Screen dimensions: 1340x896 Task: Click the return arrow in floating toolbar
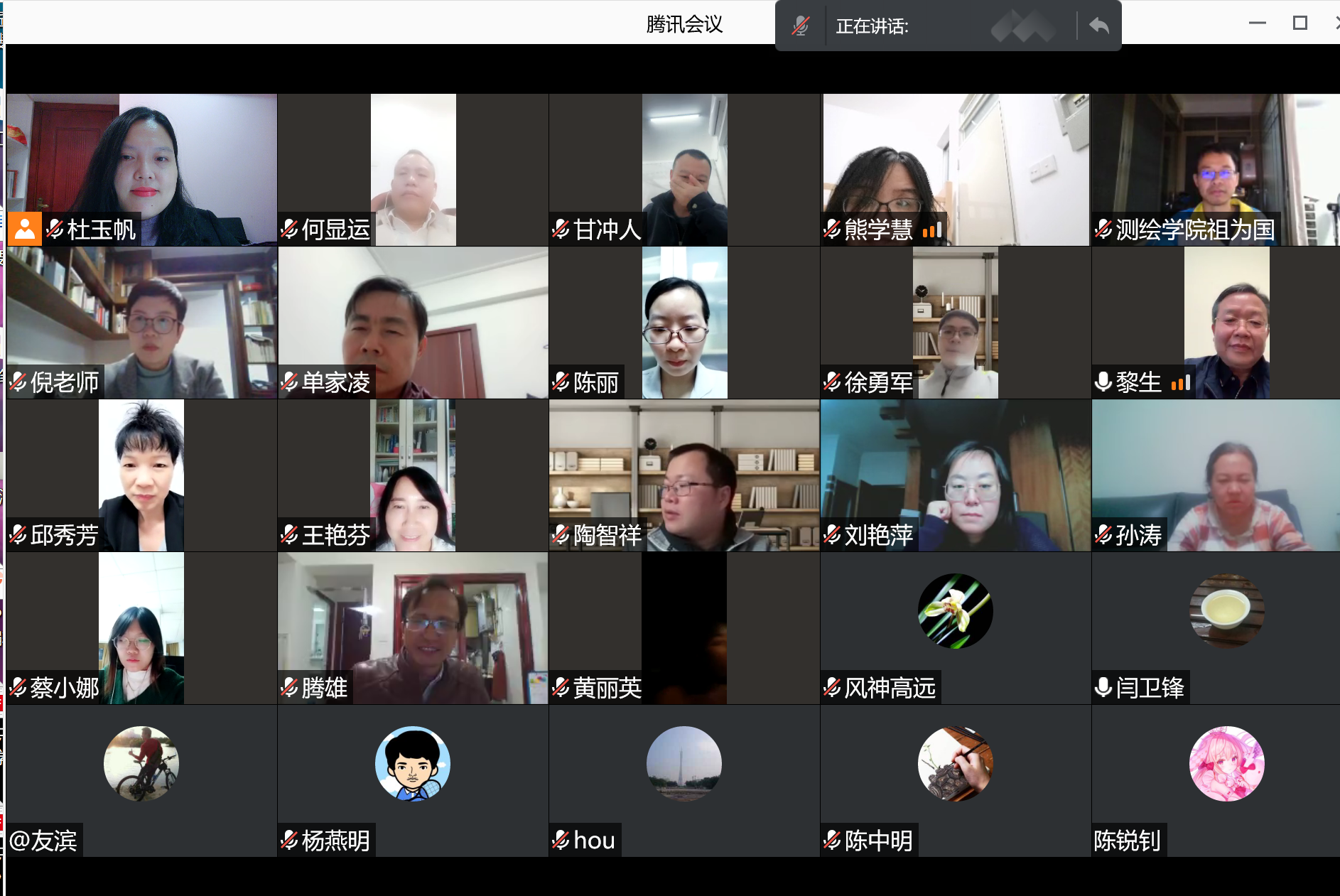pos(1098,26)
